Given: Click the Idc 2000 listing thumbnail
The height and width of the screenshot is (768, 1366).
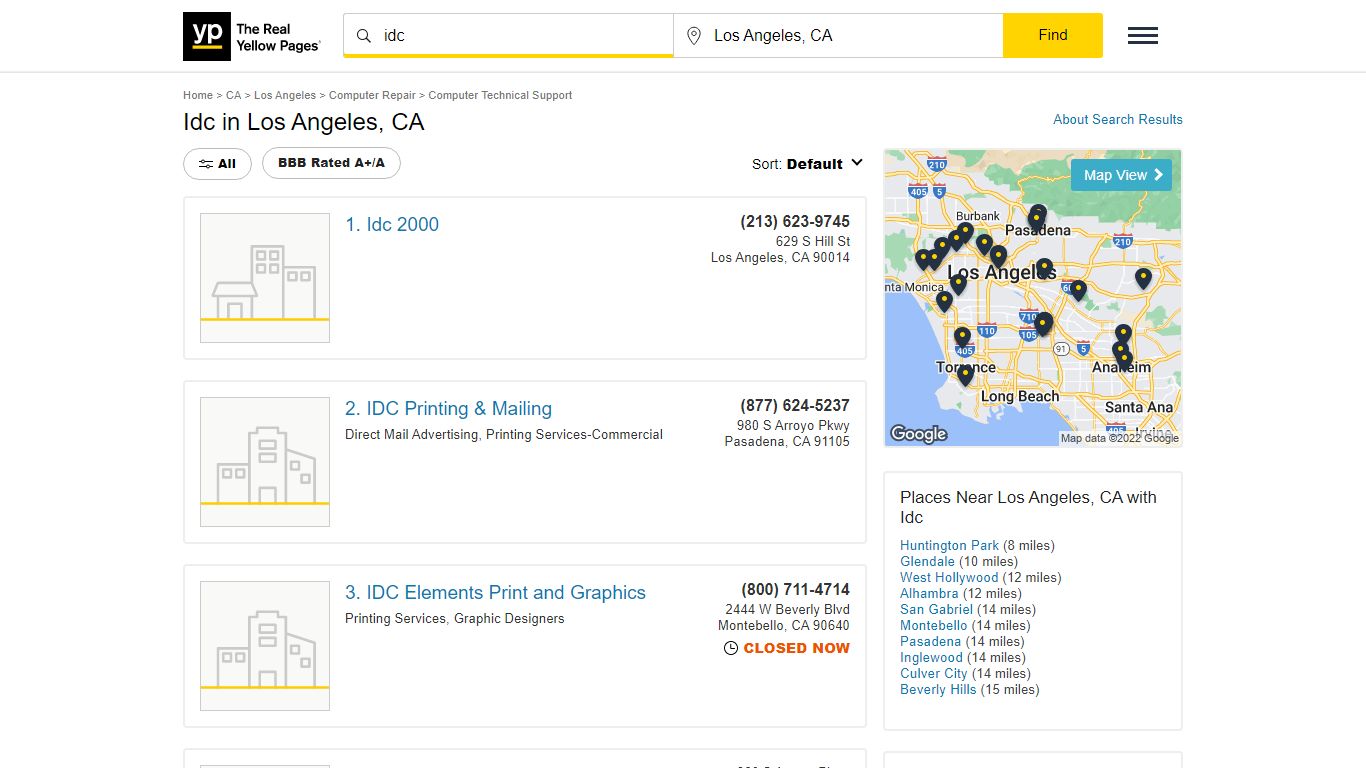Looking at the screenshot, I should pyautogui.click(x=265, y=278).
